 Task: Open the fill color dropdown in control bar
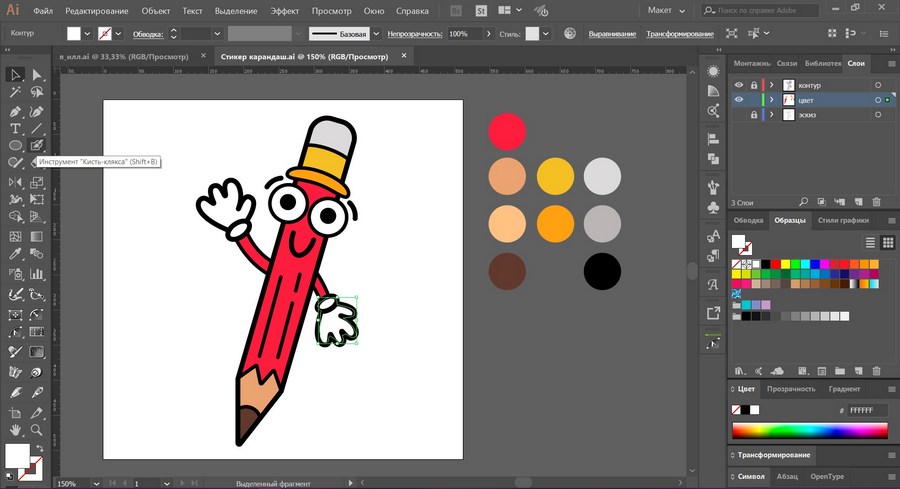pyautogui.click(x=87, y=34)
